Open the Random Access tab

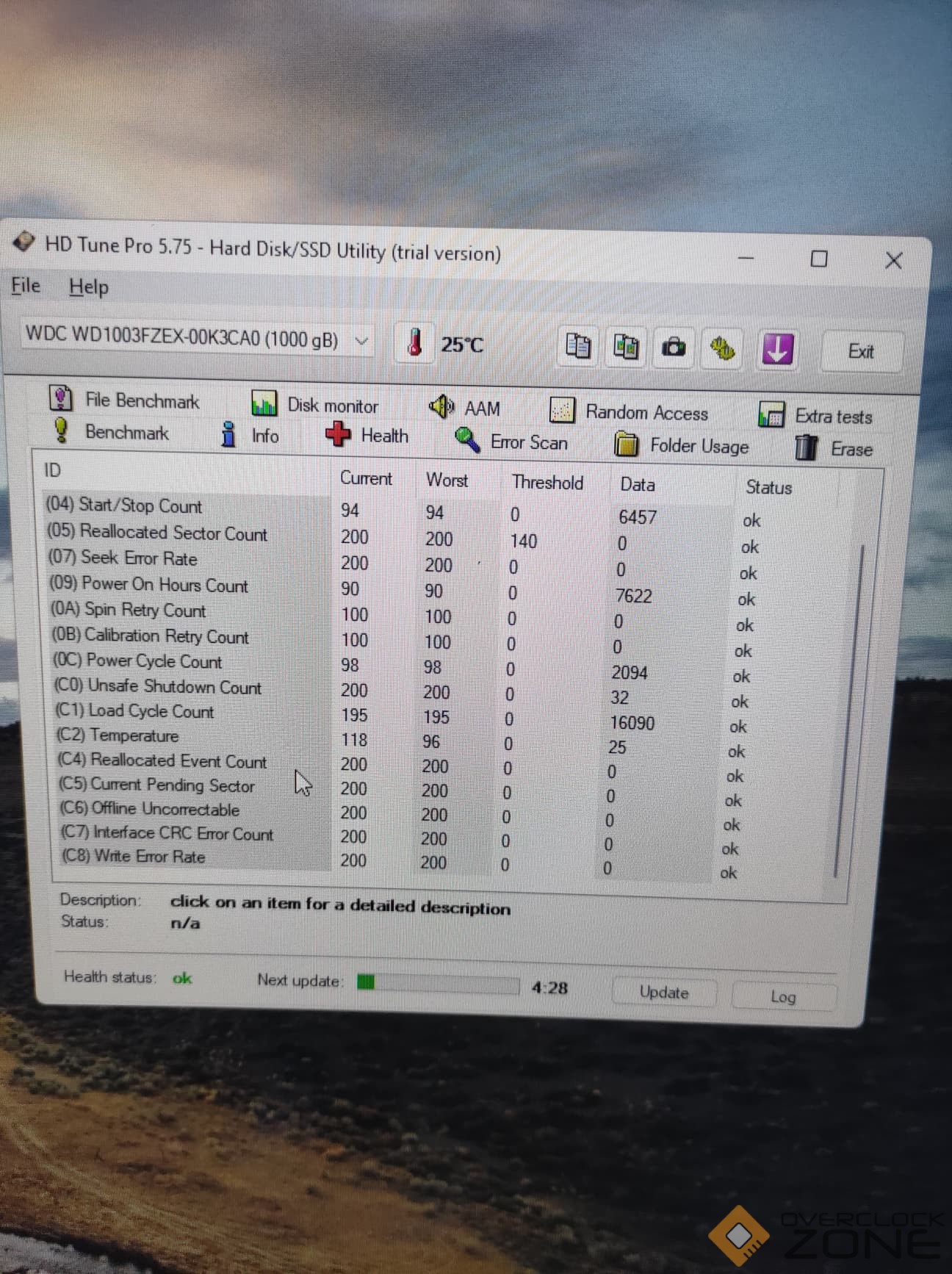(629, 411)
